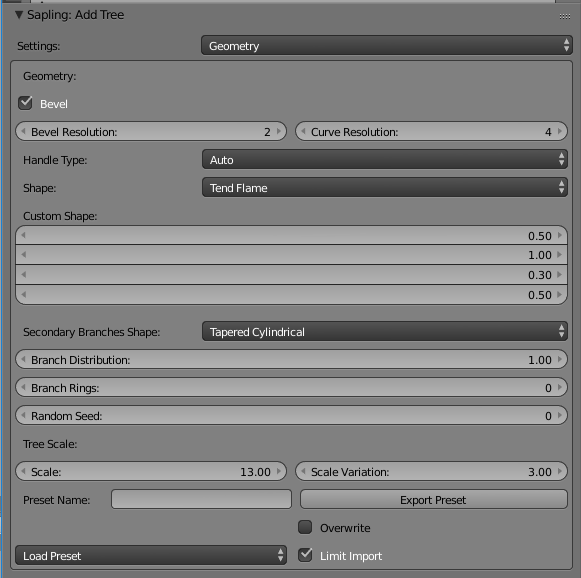Disable the Limit Import checkbox
The image size is (581, 578).
tap(305, 555)
